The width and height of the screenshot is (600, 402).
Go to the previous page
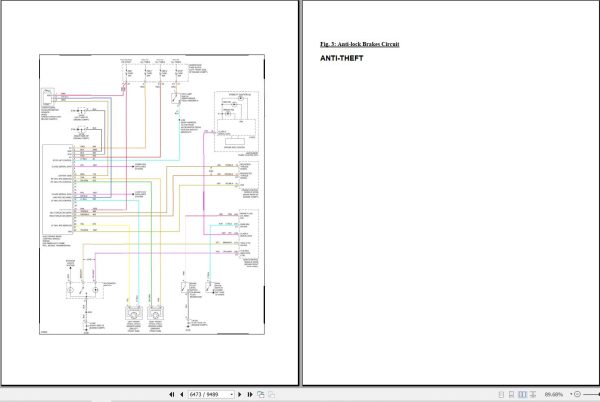(182, 394)
